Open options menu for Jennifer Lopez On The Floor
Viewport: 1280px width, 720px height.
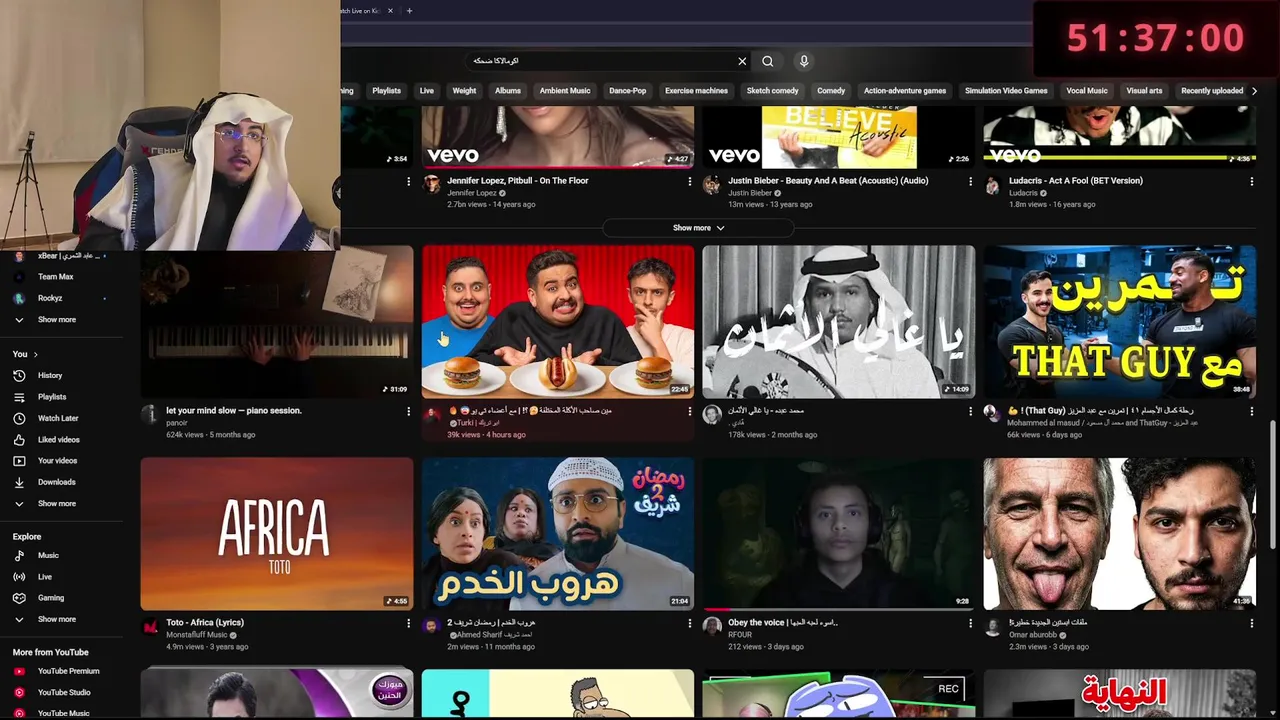click(689, 182)
